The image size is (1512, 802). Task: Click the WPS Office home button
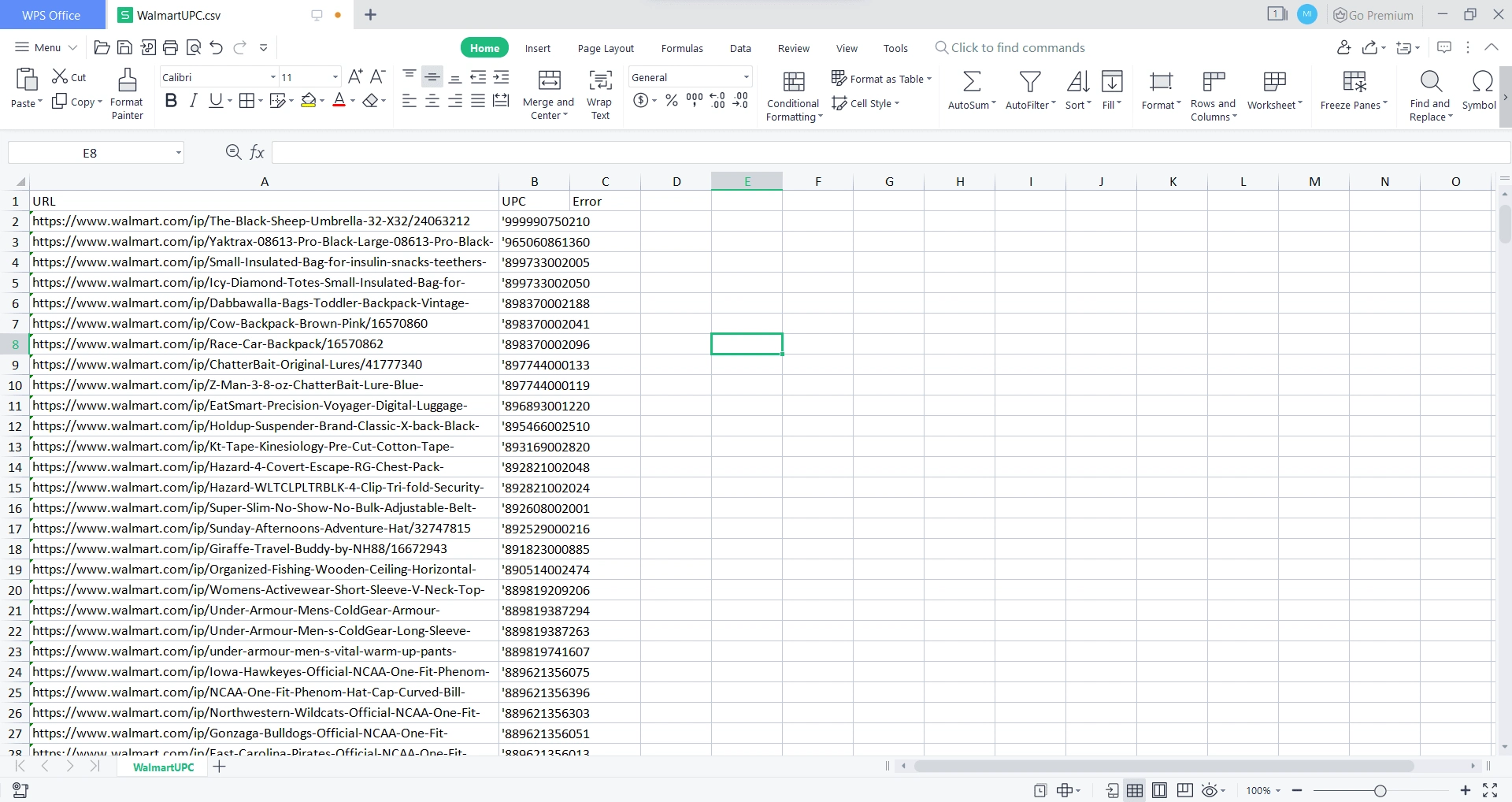click(x=51, y=15)
